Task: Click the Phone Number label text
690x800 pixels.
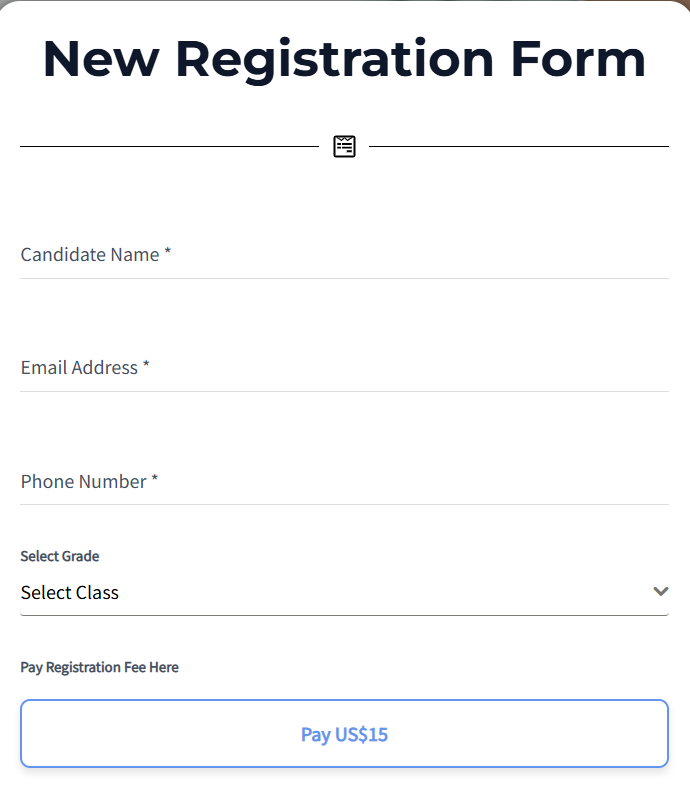Action: (83, 482)
